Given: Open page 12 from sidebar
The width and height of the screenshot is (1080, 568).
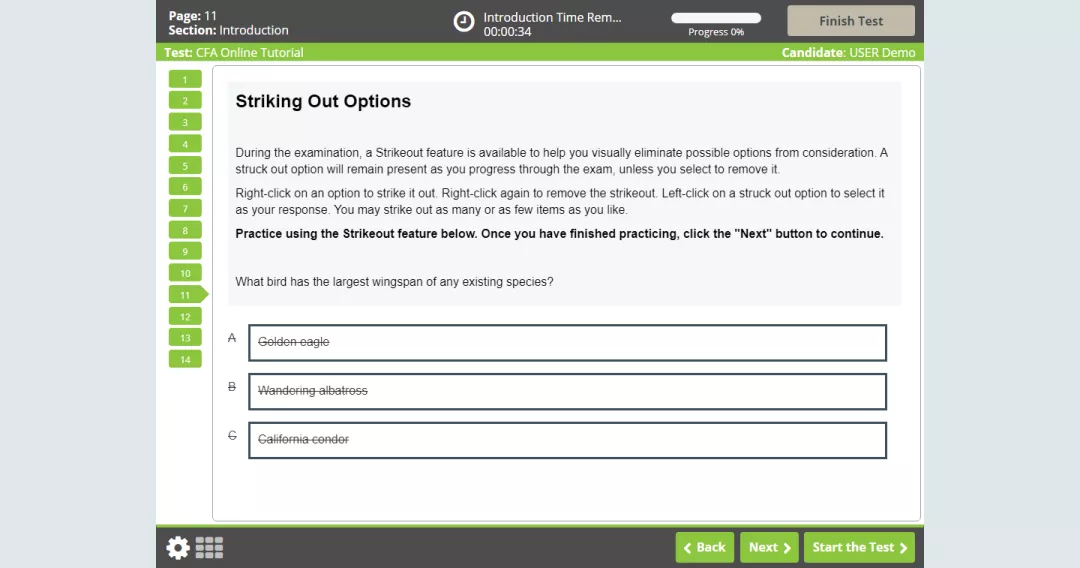Looking at the screenshot, I should point(185,316).
